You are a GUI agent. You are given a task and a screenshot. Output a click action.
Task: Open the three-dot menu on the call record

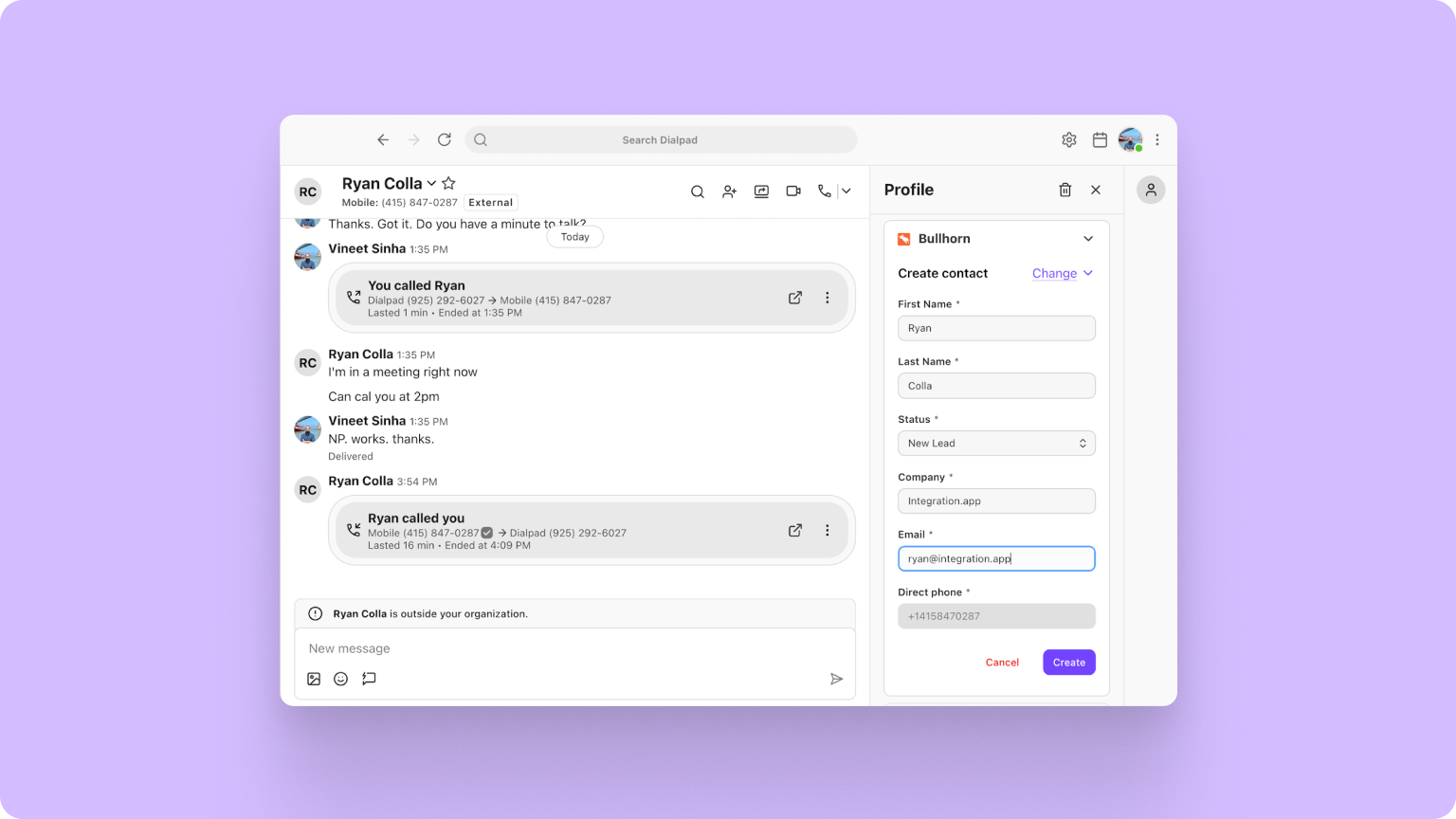pyautogui.click(x=828, y=297)
